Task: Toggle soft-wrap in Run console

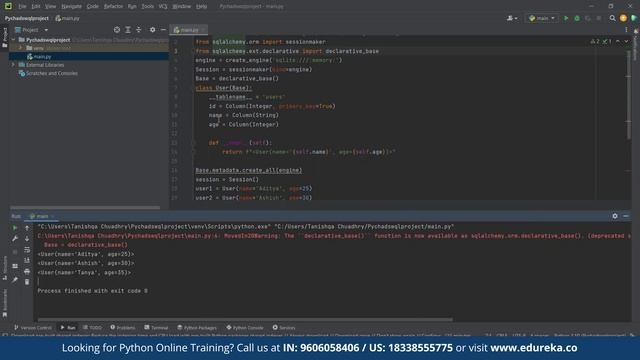Action: (x=27, y=250)
